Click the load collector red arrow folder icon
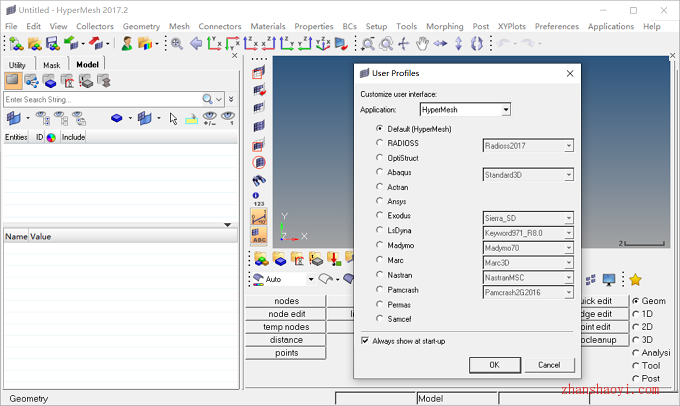Screen dimensions: 680x406 (x=333, y=259)
